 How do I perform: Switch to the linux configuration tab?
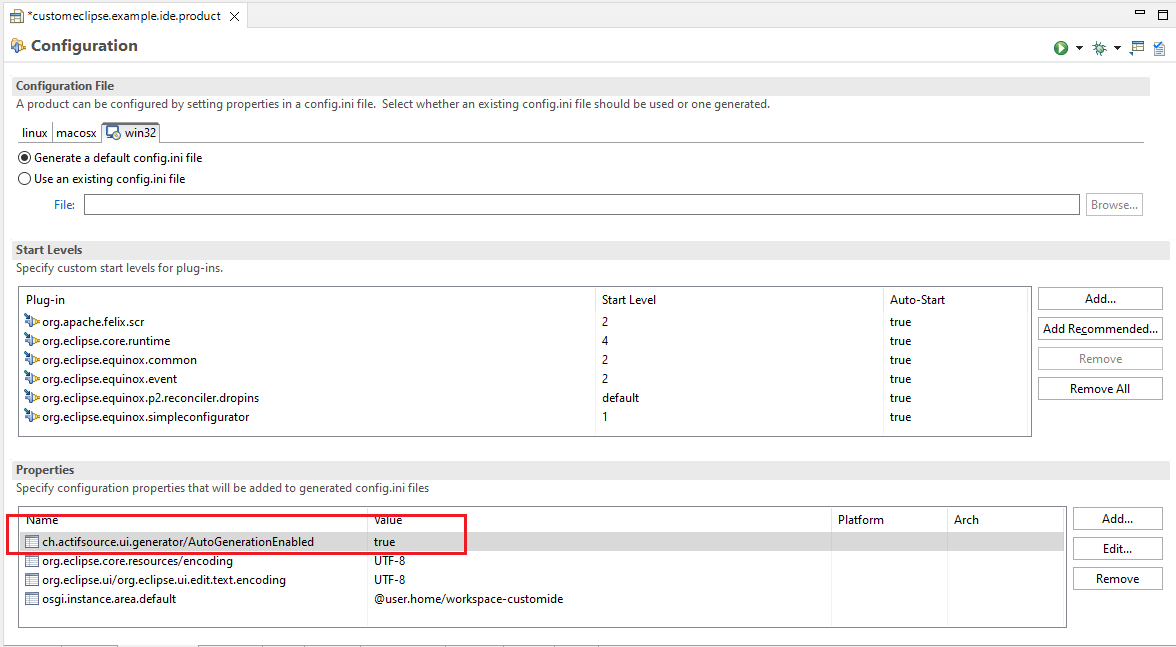(35, 133)
